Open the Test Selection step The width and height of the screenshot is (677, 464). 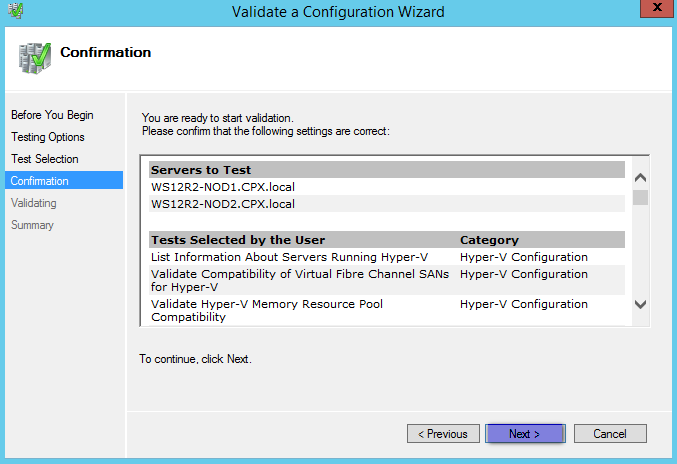(45, 159)
